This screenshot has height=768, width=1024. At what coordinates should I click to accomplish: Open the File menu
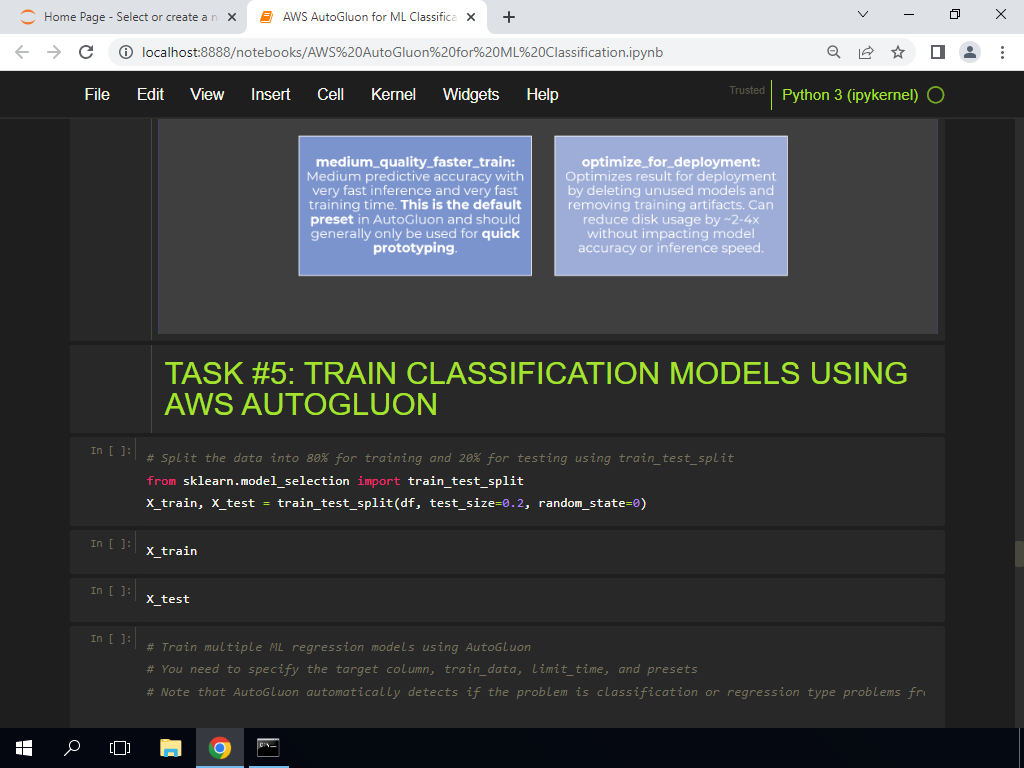point(97,95)
